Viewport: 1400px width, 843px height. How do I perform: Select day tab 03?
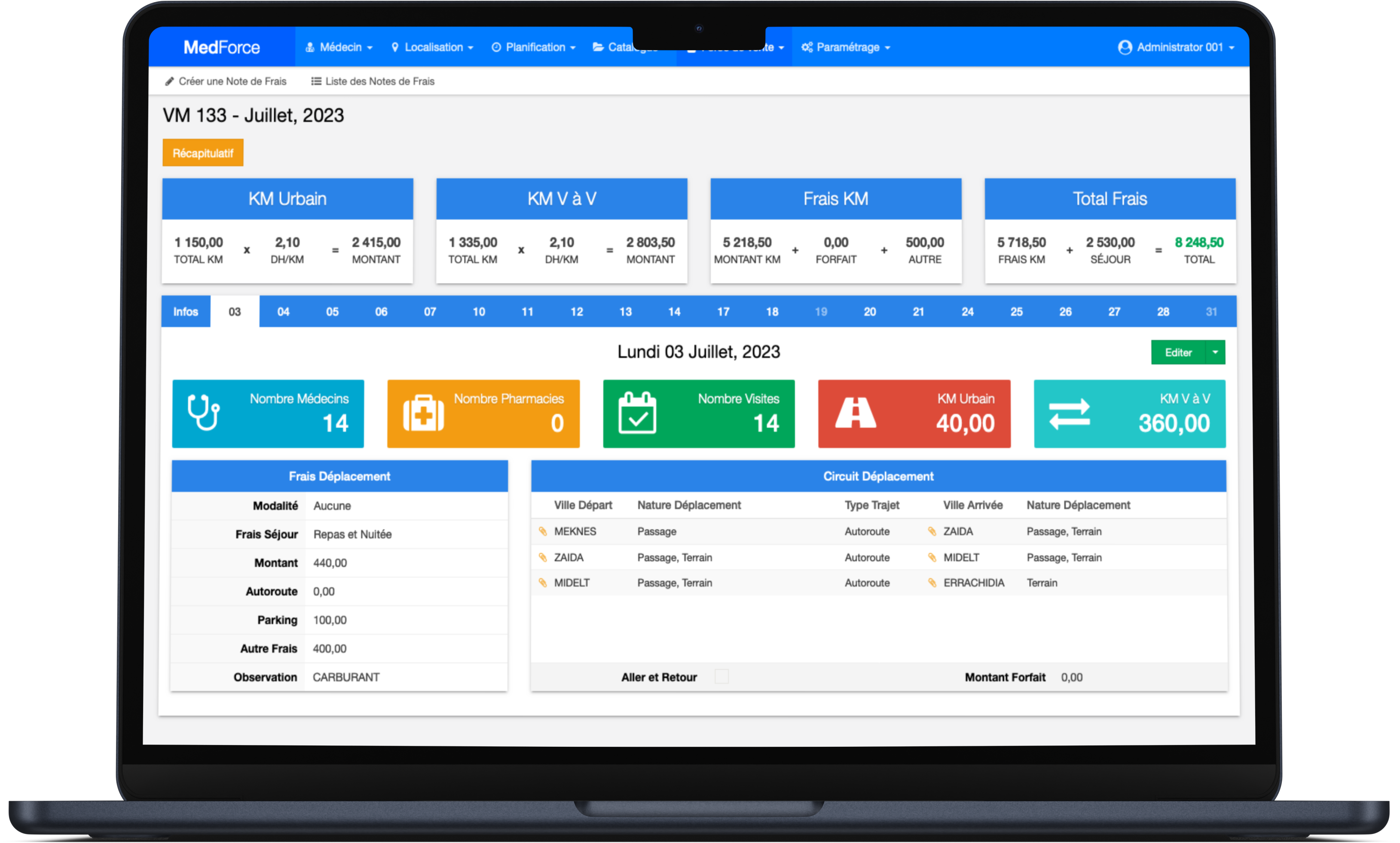tap(235, 312)
